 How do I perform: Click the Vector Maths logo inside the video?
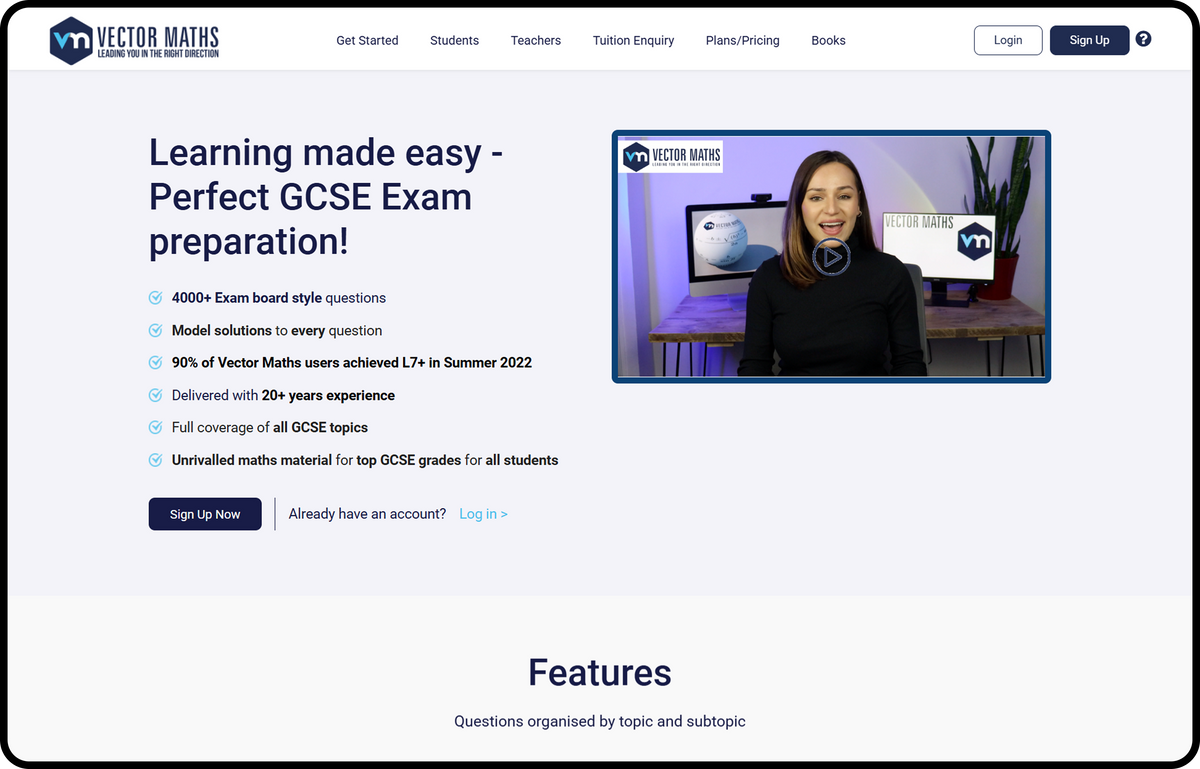click(x=670, y=156)
